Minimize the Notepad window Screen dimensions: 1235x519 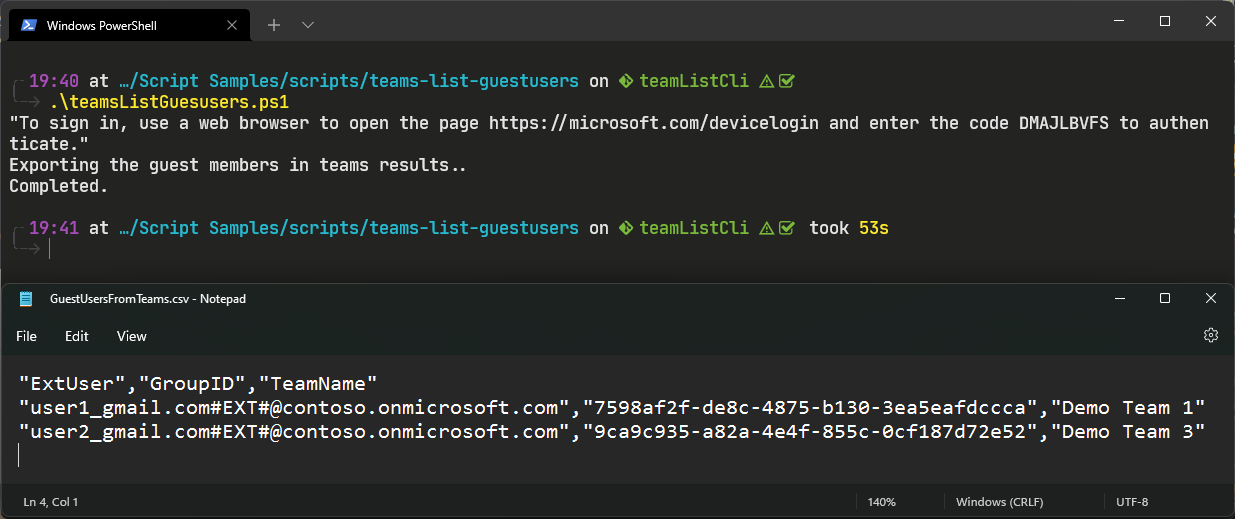1119,298
